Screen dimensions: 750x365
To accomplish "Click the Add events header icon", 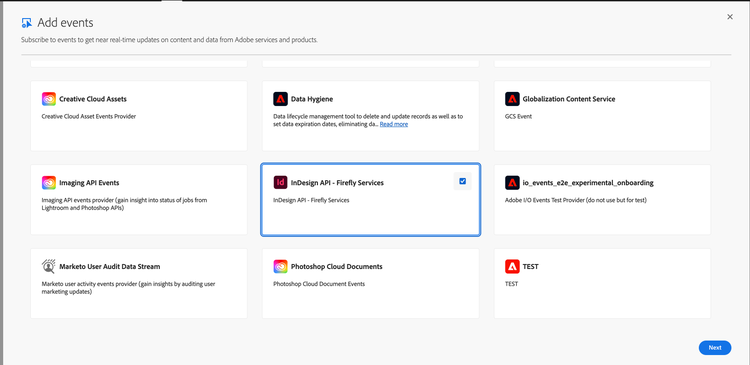I will click(27, 22).
